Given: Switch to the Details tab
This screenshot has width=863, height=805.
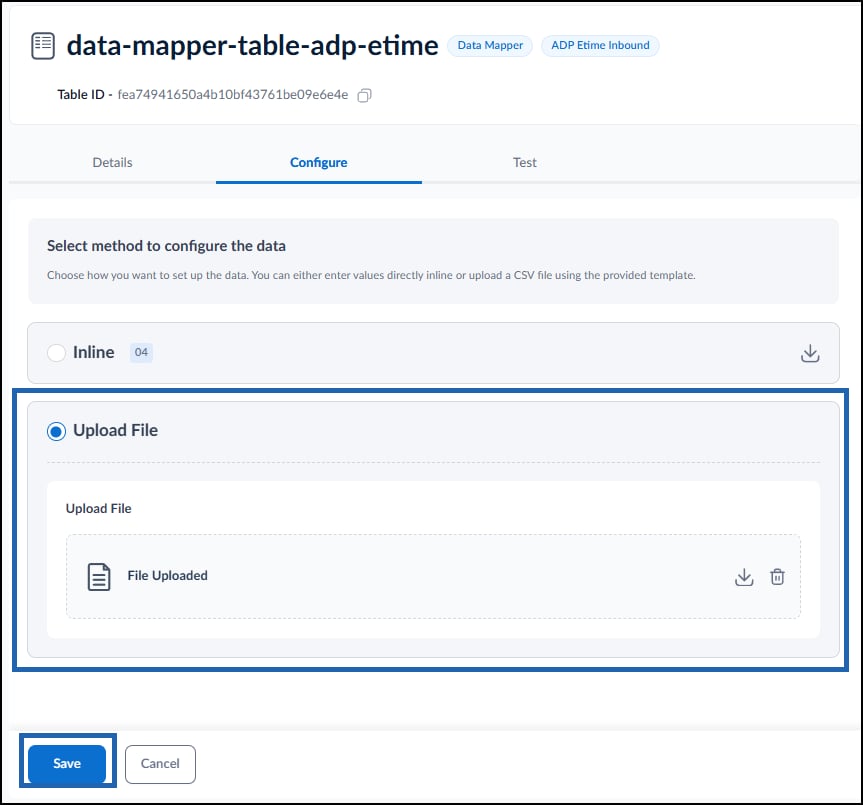Looking at the screenshot, I should coord(112,162).
